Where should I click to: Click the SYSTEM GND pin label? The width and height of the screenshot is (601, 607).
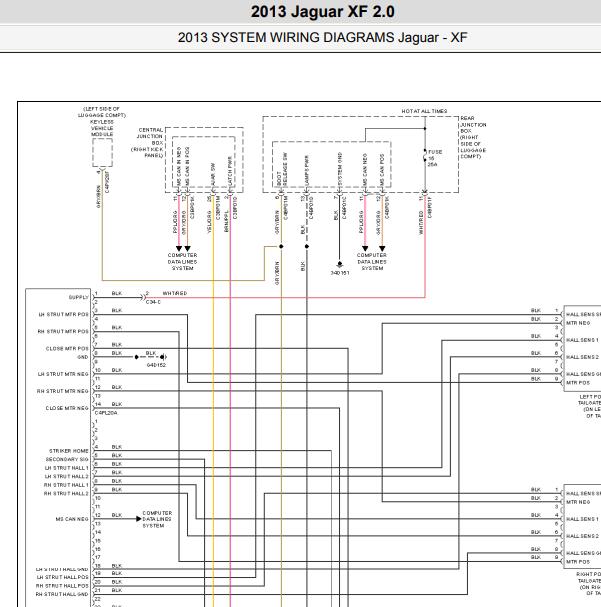point(340,169)
